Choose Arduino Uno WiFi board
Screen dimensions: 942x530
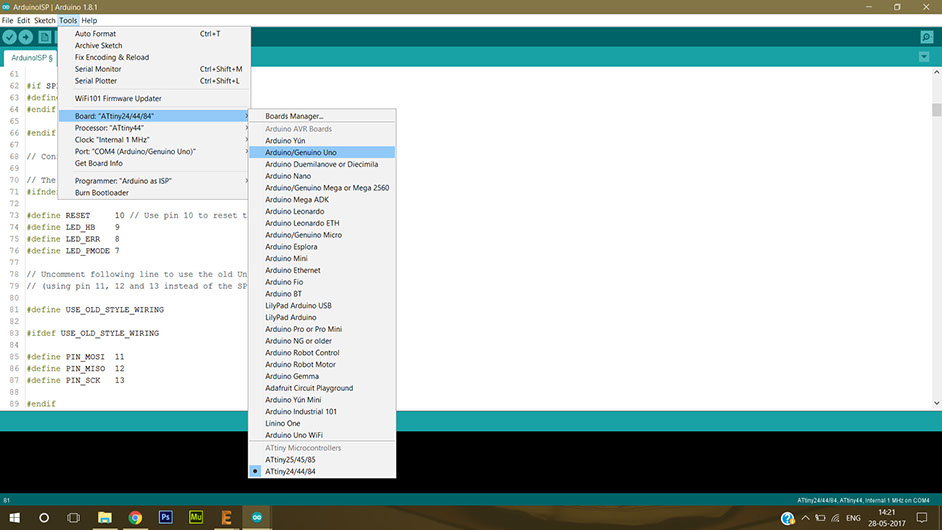coord(322,435)
